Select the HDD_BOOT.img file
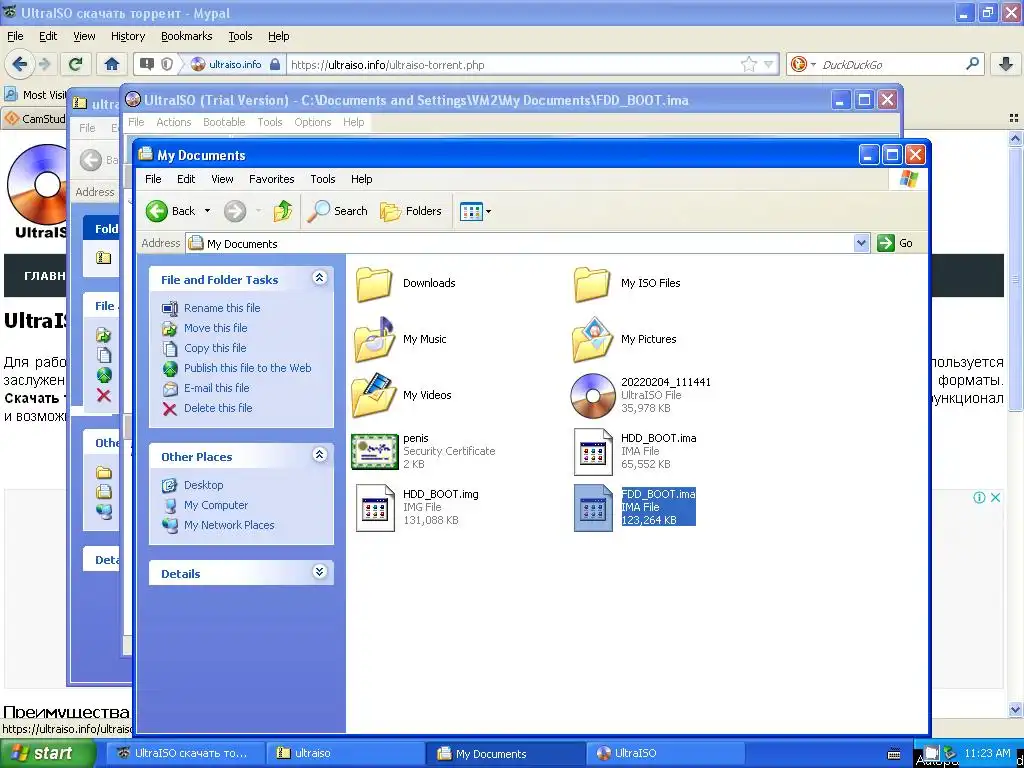This screenshot has height=768, width=1024. point(417,507)
